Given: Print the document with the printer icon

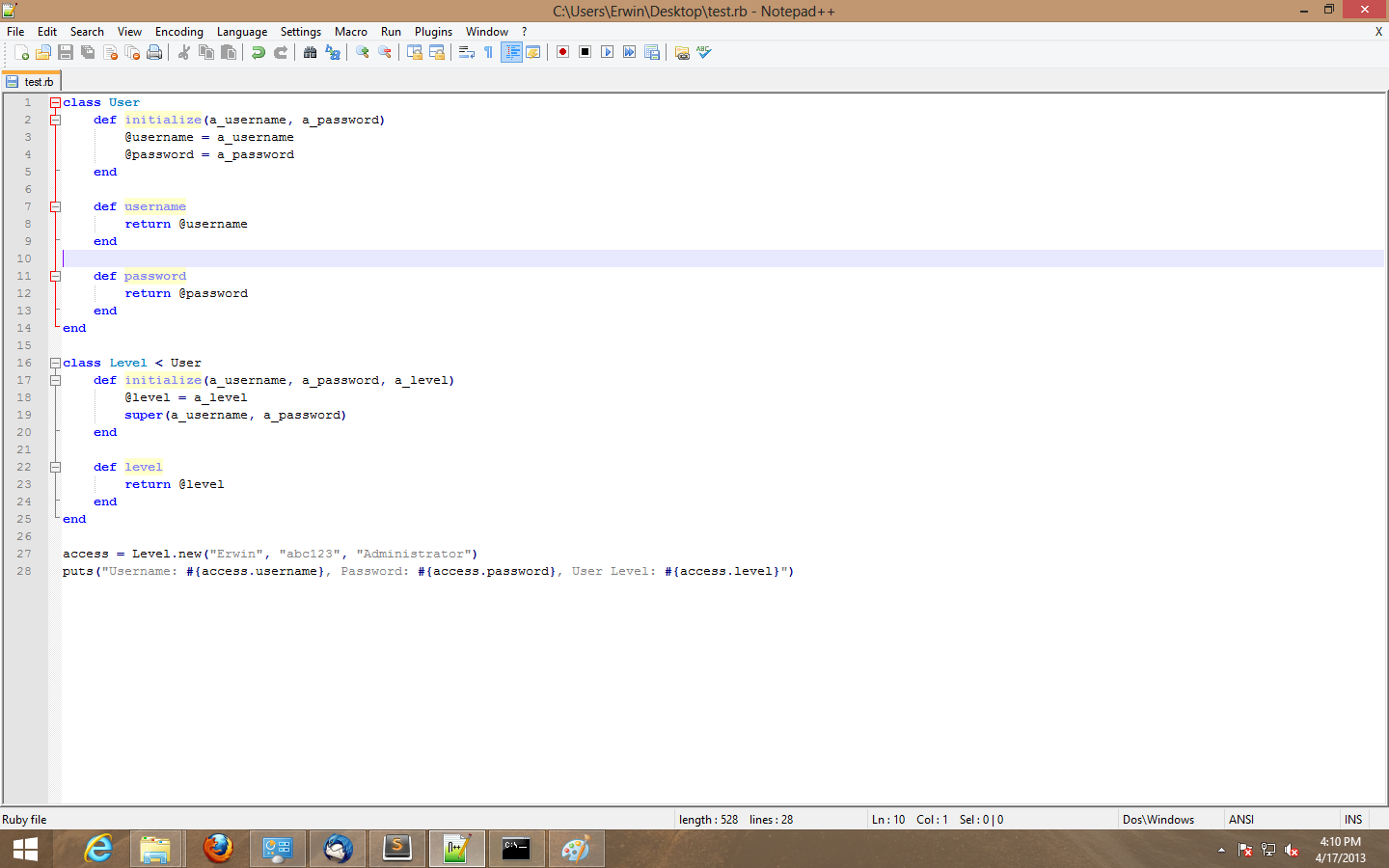Looking at the screenshot, I should pyautogui.click(x=154, y=52).
